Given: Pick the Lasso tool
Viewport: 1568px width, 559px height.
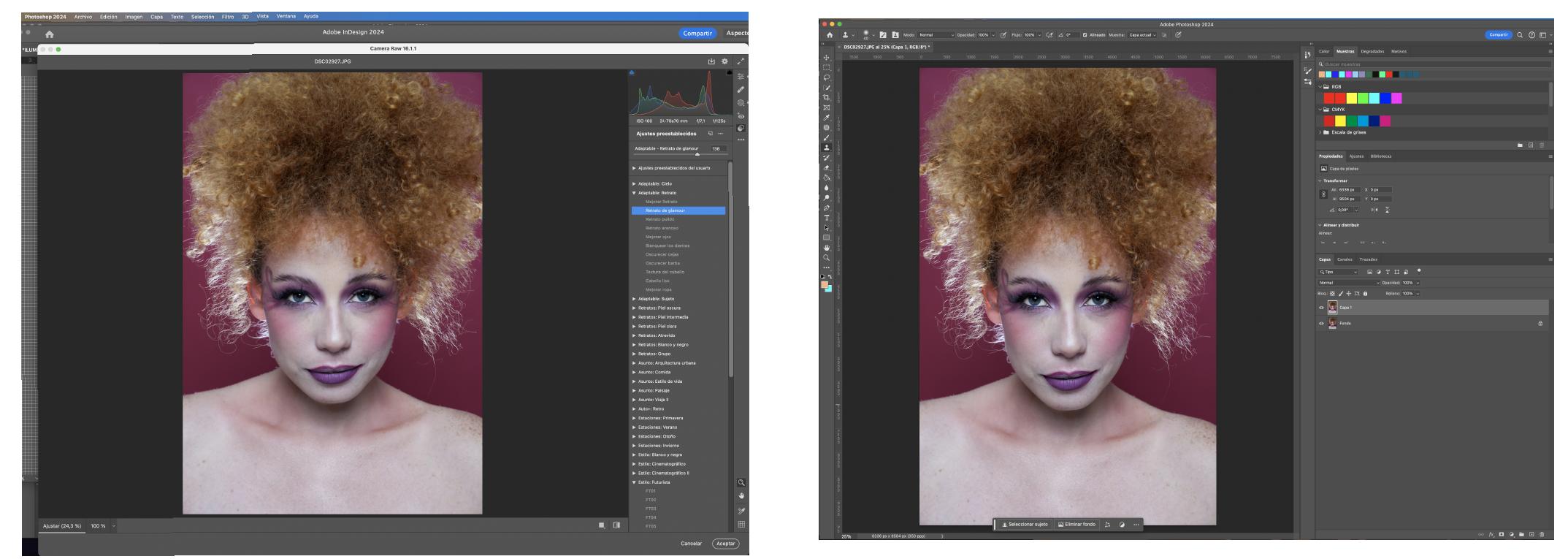Looking at the screenshot, I should (x=827, y=77).
